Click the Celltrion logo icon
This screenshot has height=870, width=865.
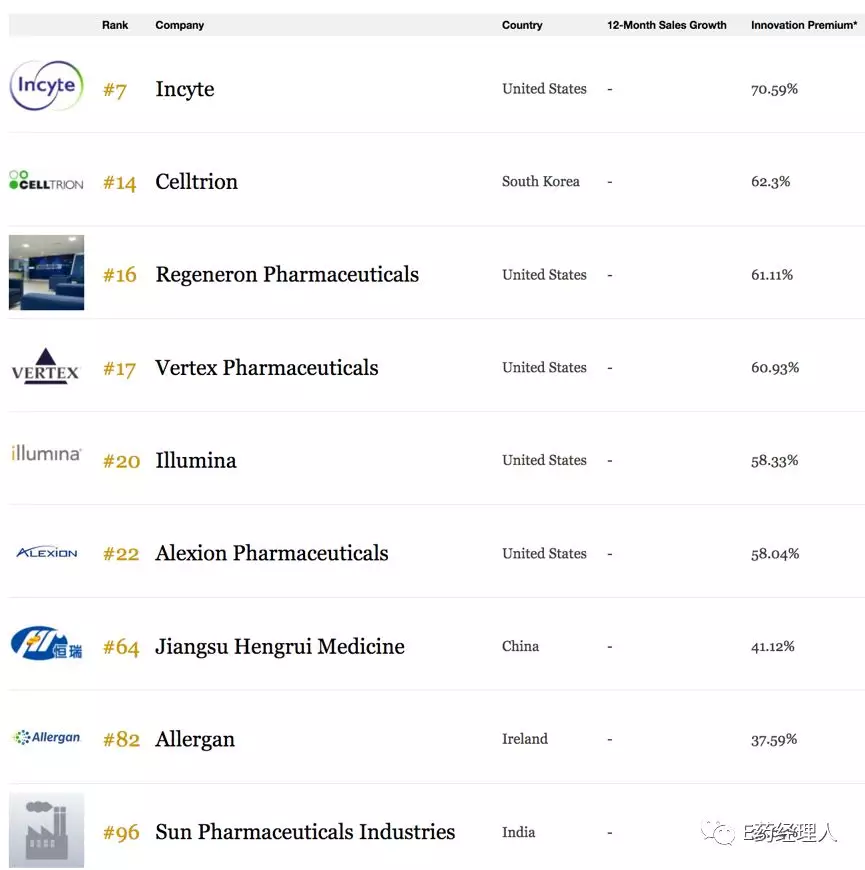pos(46,181)
